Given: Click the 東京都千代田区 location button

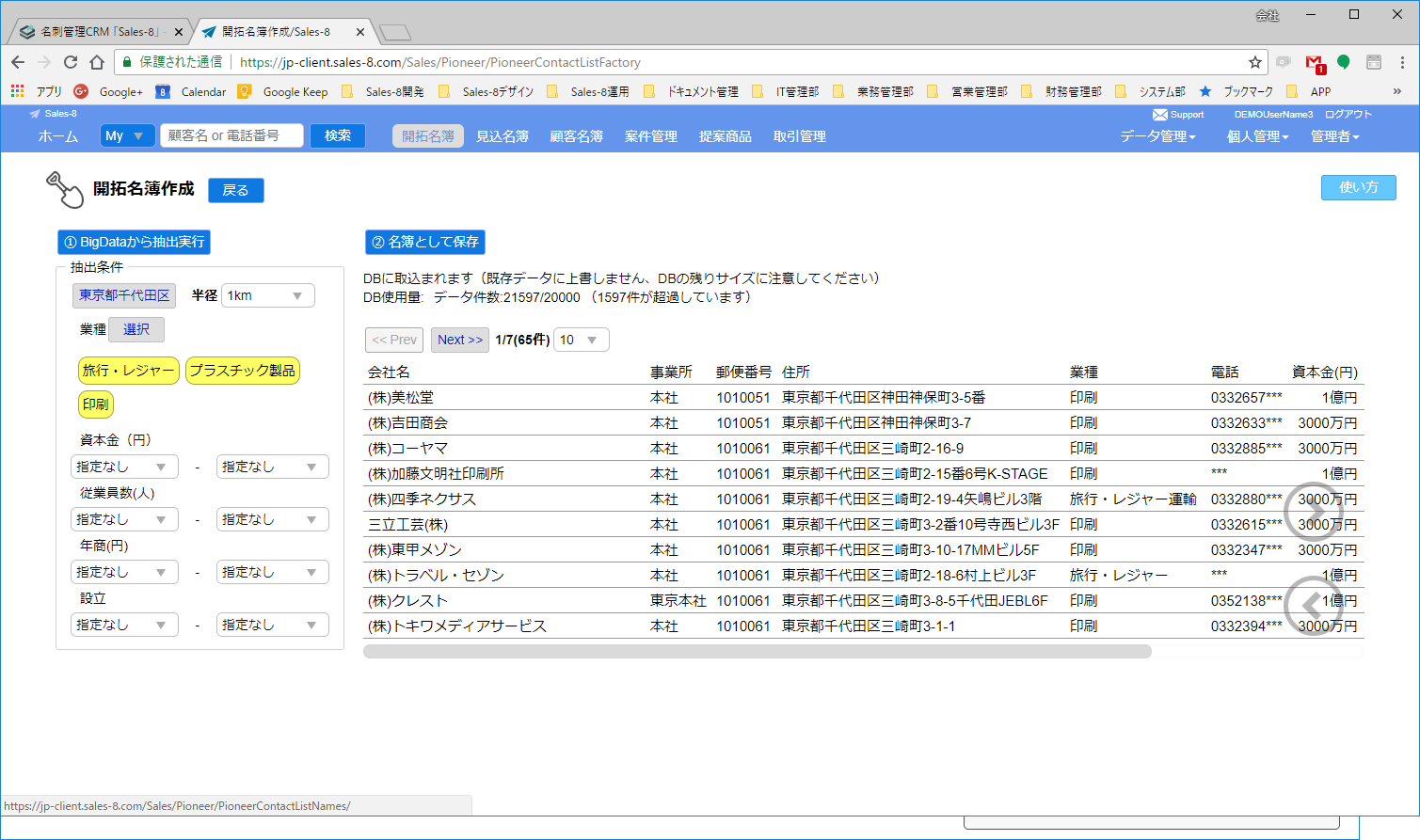Looking at the screenshot, I should coord(124,295).
